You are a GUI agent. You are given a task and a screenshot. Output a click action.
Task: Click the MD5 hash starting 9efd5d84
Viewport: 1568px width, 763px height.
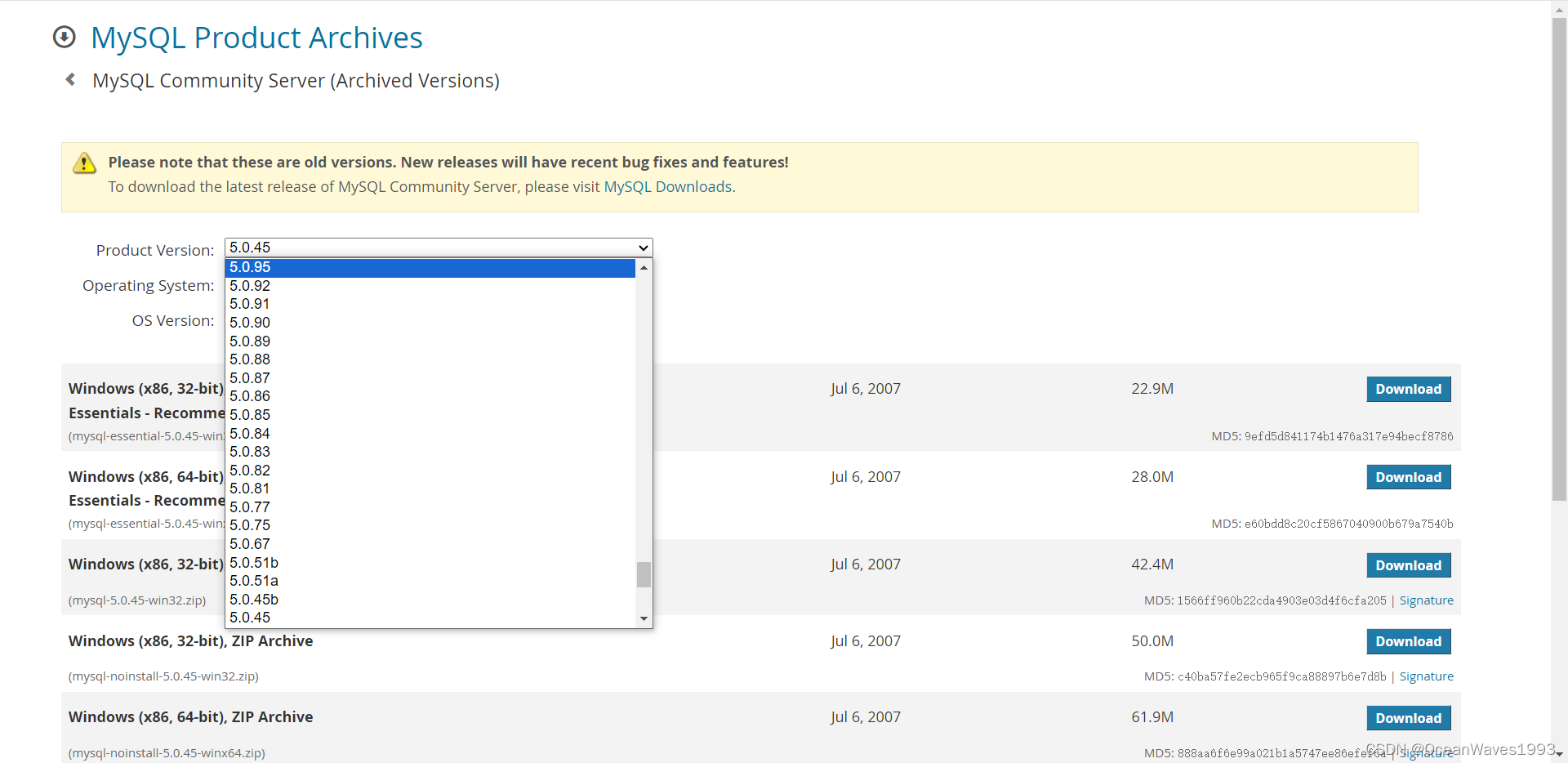1348,436
